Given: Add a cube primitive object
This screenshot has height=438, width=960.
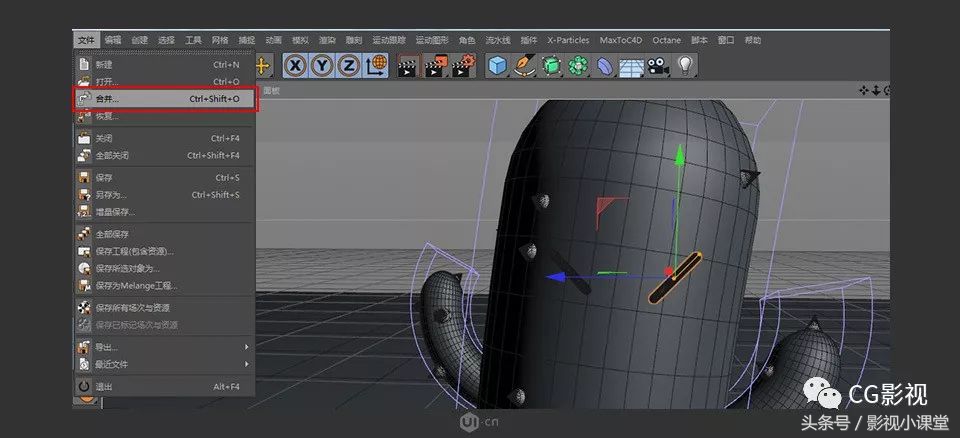Looking at the screenshot, I should [498, 66].
